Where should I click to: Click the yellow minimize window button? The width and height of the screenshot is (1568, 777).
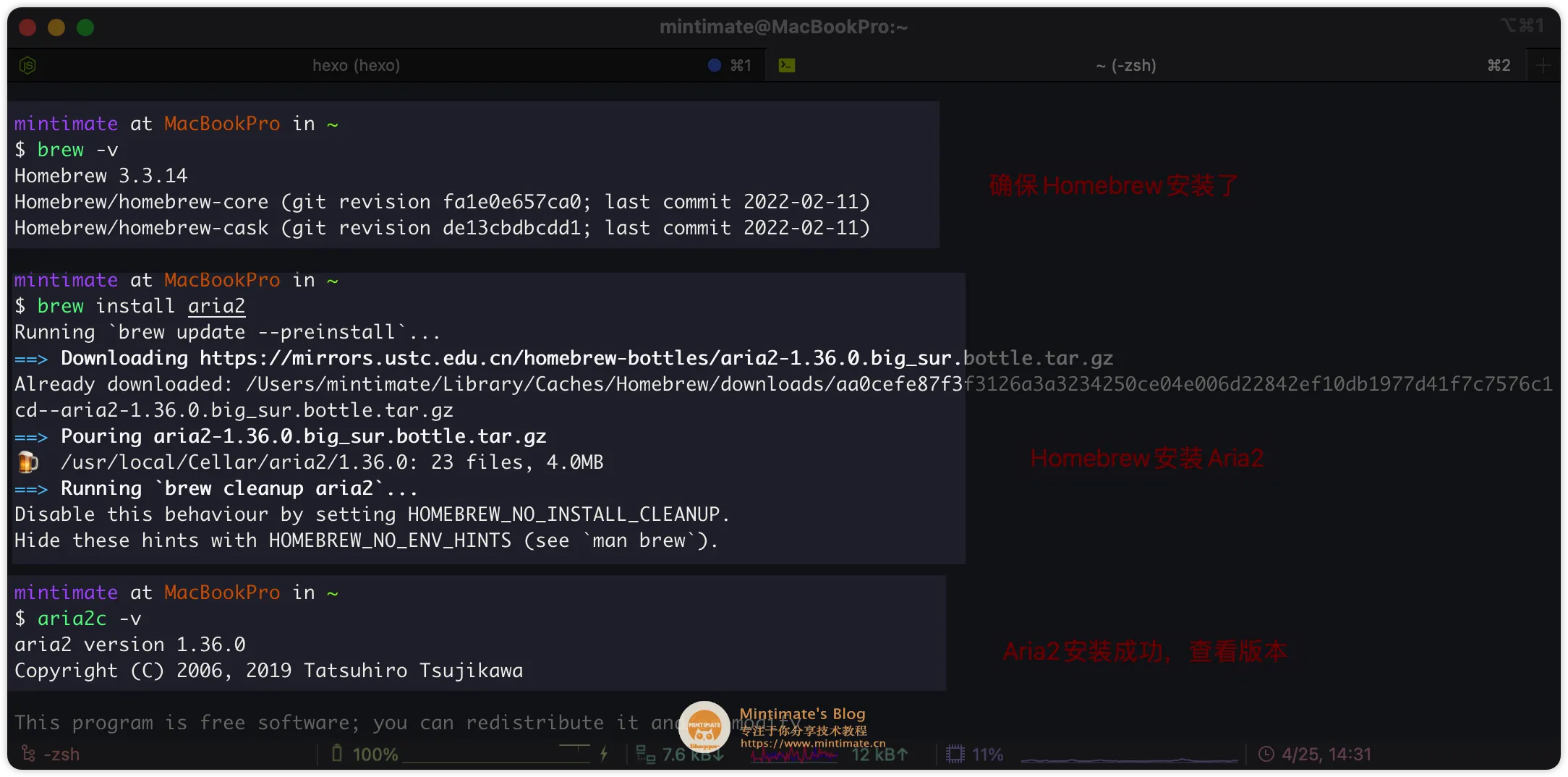[x=56, y=27]
